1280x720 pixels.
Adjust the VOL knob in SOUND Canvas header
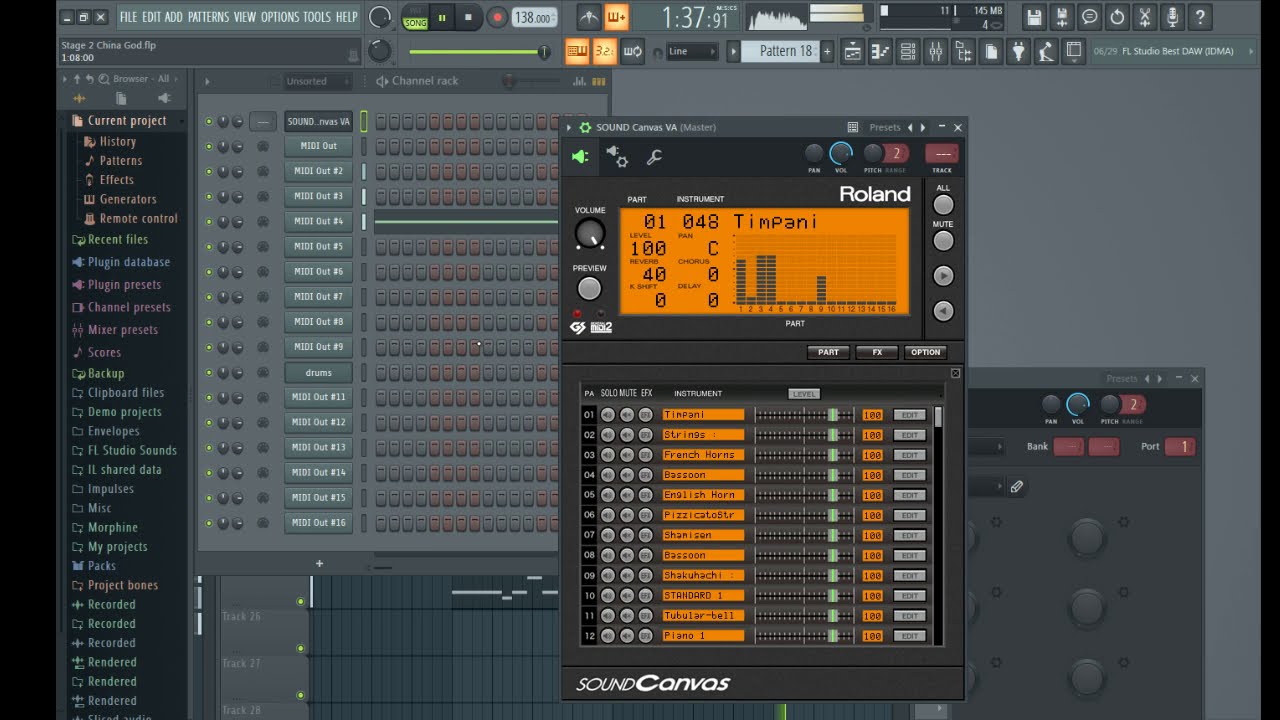841,153
